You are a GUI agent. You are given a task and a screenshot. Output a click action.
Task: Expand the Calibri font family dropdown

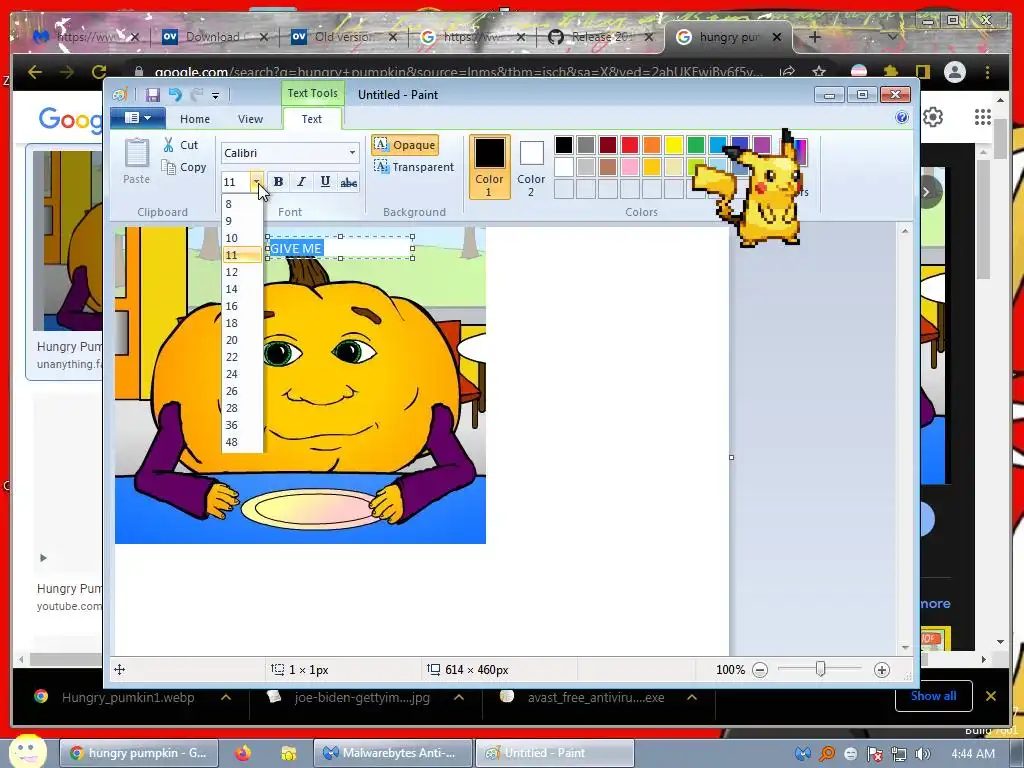point(352,153)
